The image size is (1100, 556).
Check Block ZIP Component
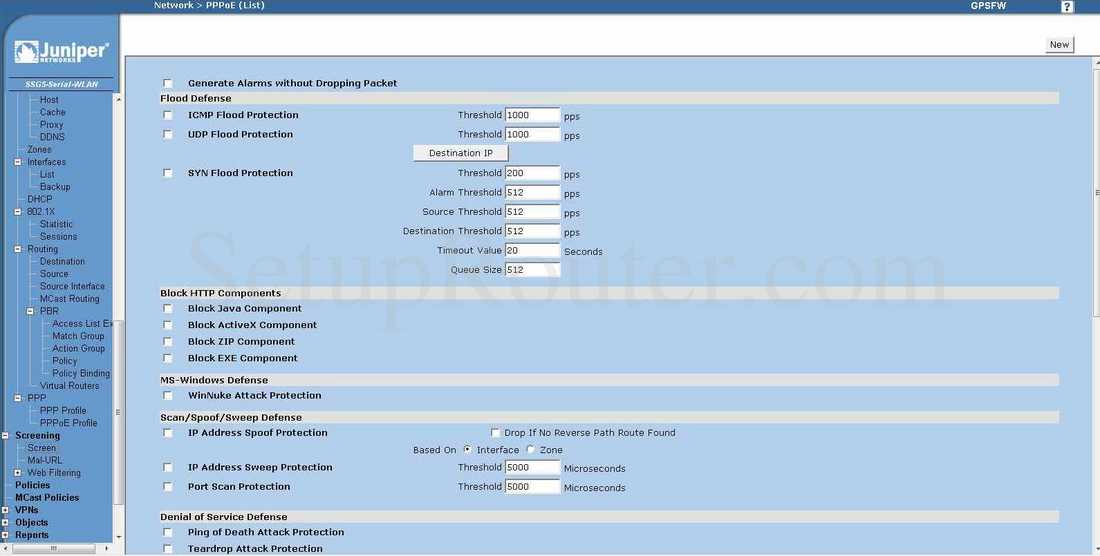168,342
